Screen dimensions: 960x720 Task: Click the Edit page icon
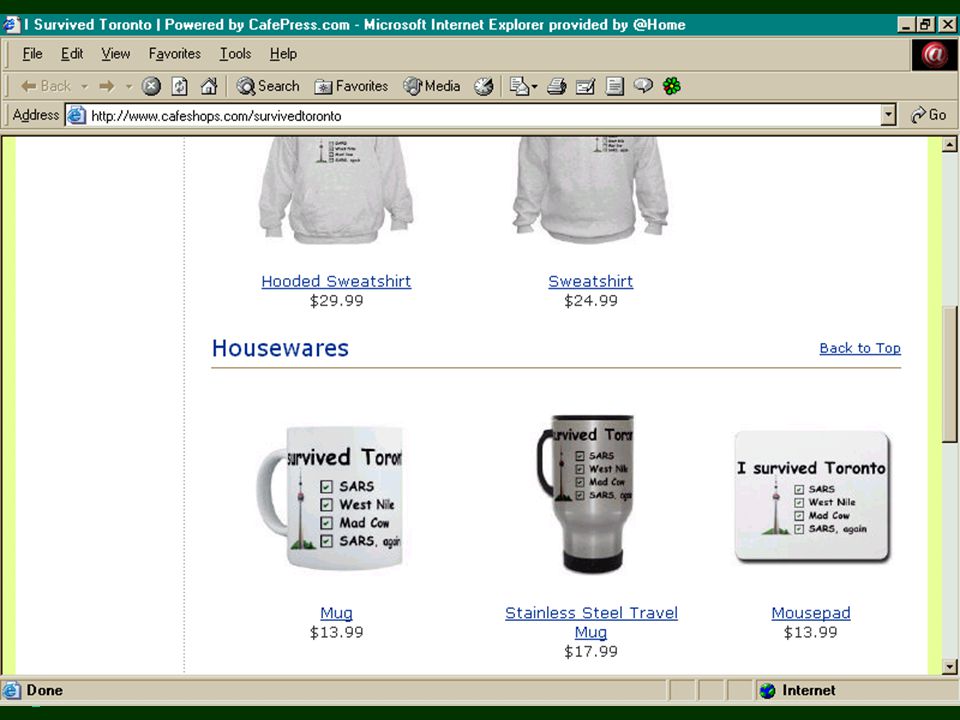tap(585, 86)
